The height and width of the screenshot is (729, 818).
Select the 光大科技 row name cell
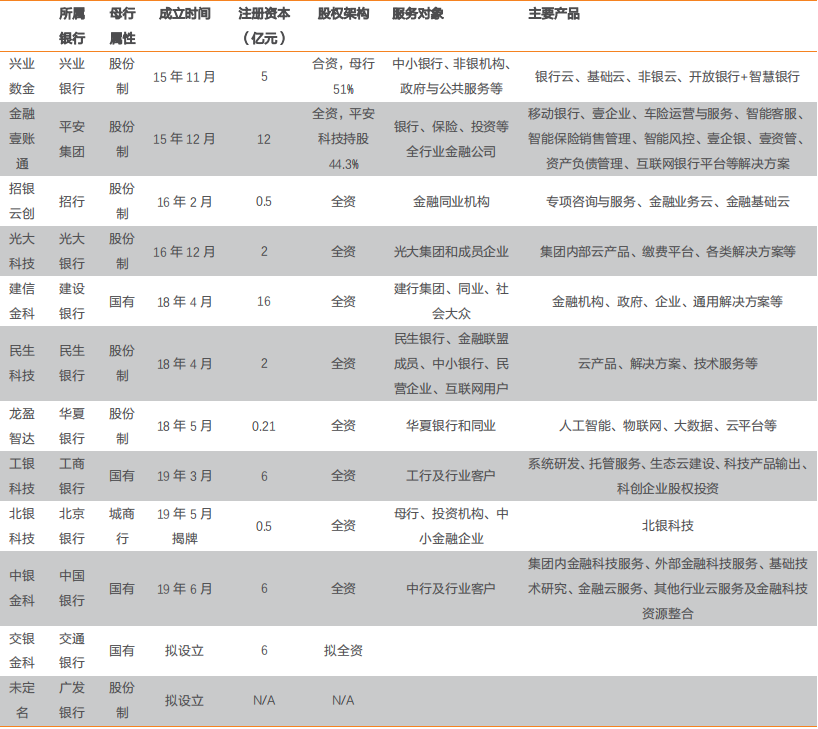tap(22, 252)
